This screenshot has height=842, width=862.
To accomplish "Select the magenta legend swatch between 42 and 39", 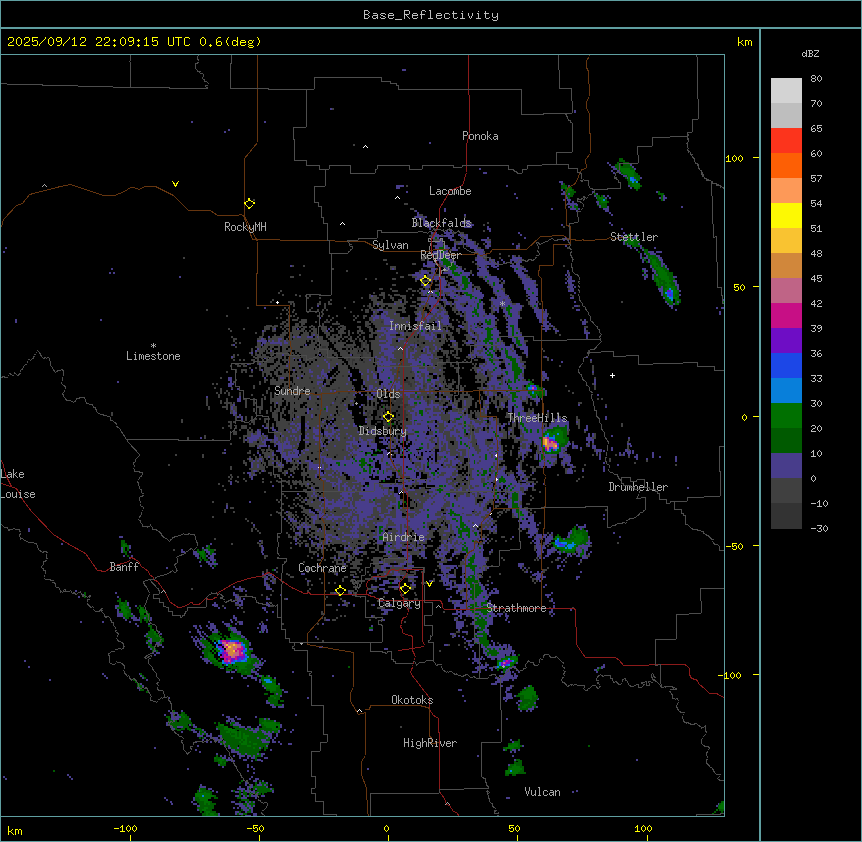I will [x=786, y=315].
